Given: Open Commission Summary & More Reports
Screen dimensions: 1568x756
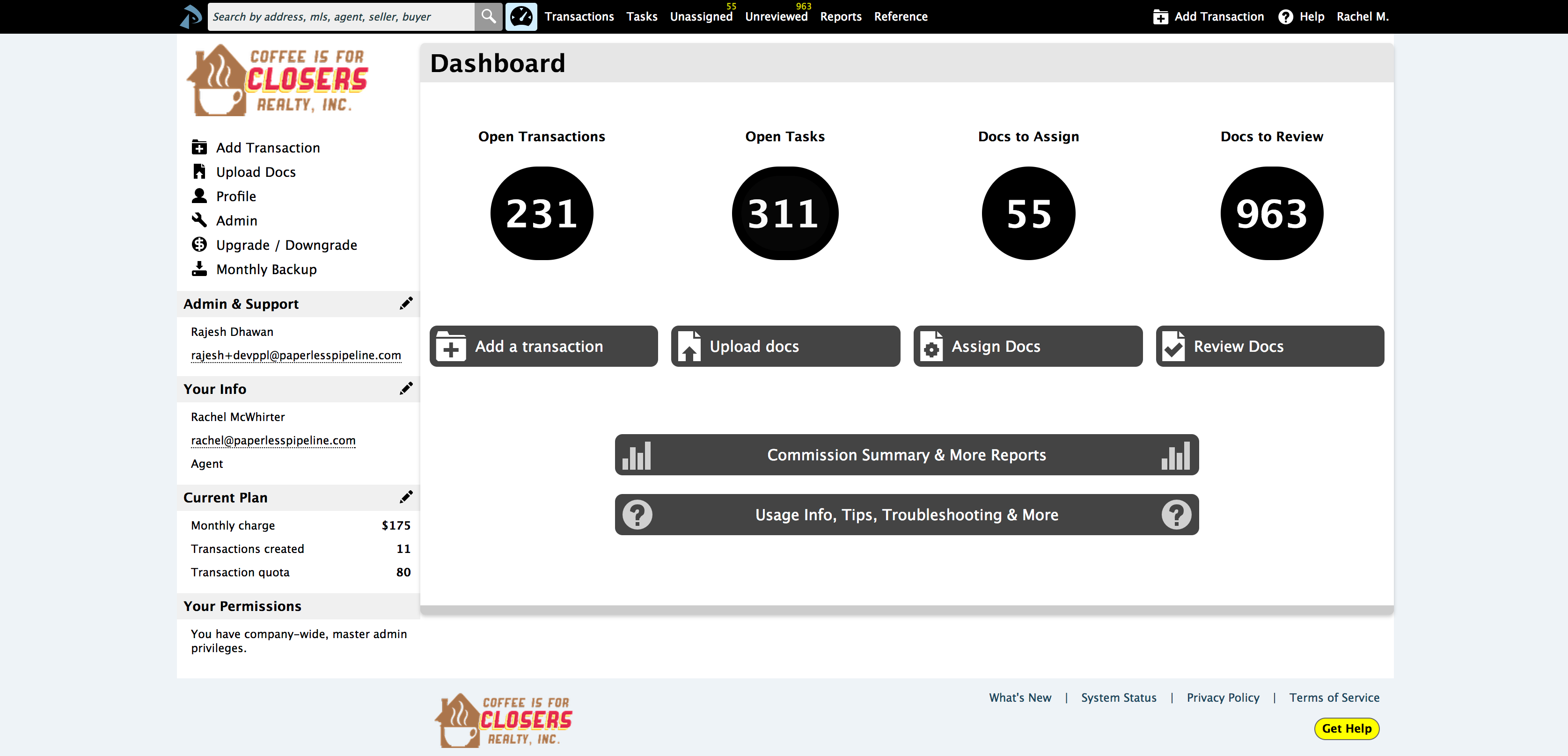Looking at the screenshot, I should [906, 455].
